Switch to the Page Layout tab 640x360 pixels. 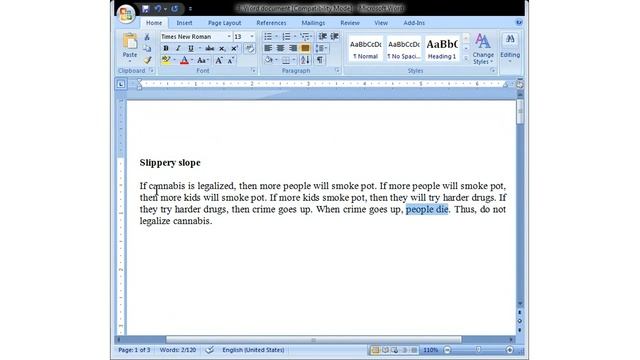point(224,23)
